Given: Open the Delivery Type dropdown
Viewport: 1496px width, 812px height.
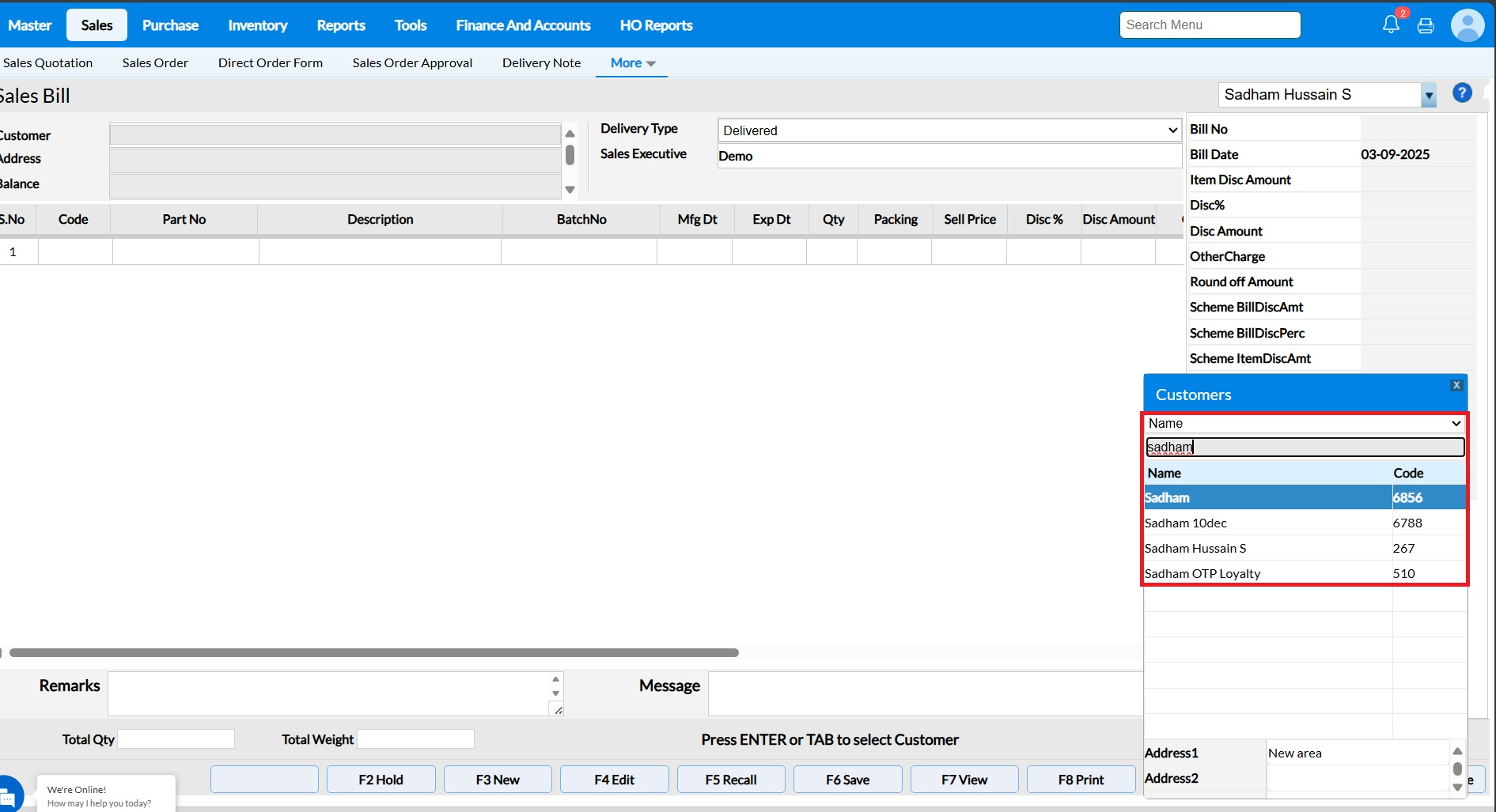Looking at the screenshot, I should coord(949,130).
